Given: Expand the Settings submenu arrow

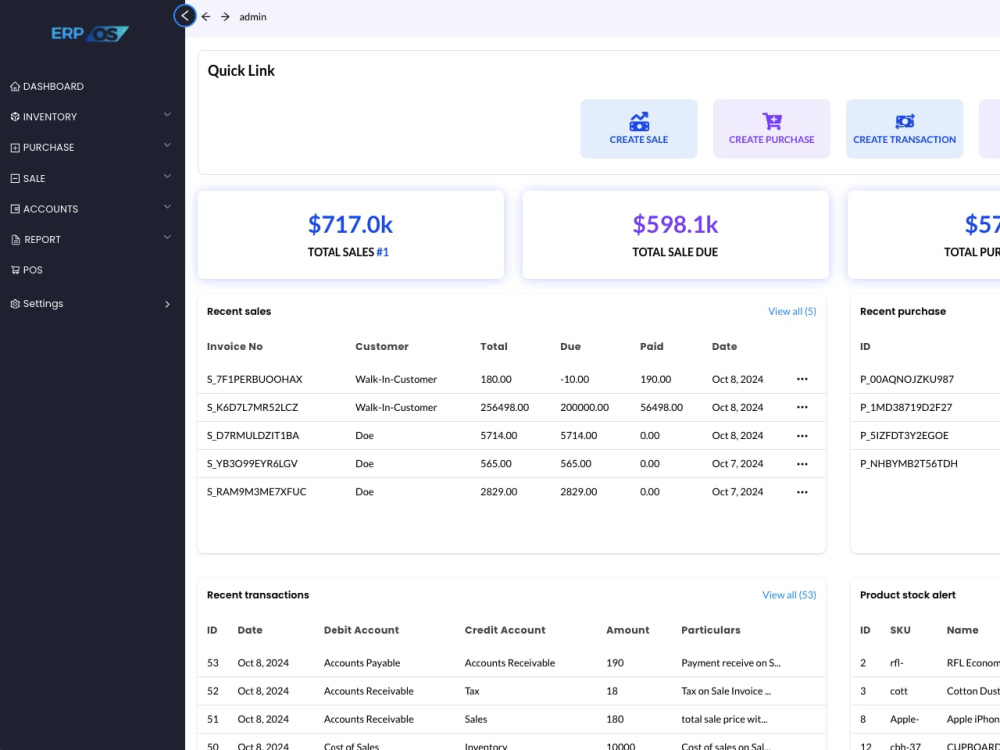Looking at the screenshot, I should [x=167, y=304].
